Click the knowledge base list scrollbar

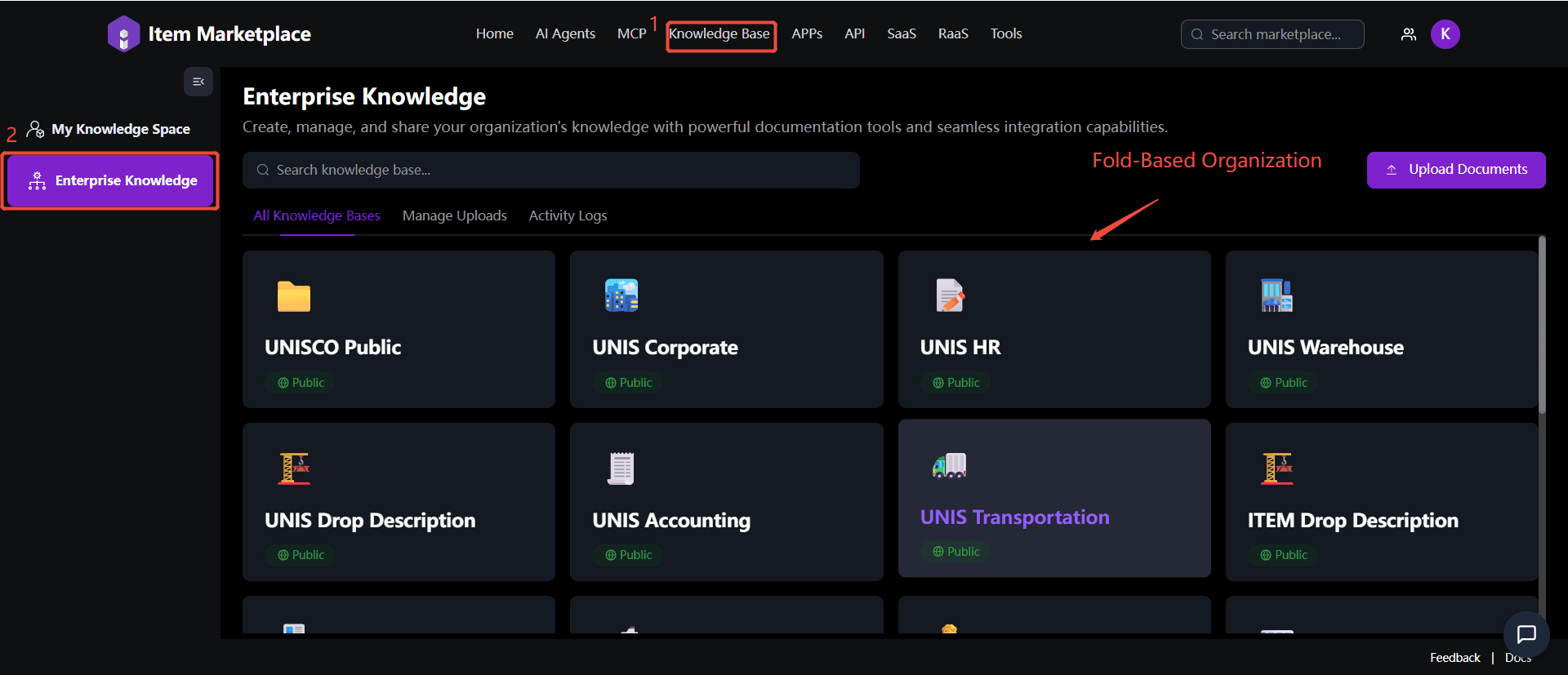click(x=1542, y=326)
